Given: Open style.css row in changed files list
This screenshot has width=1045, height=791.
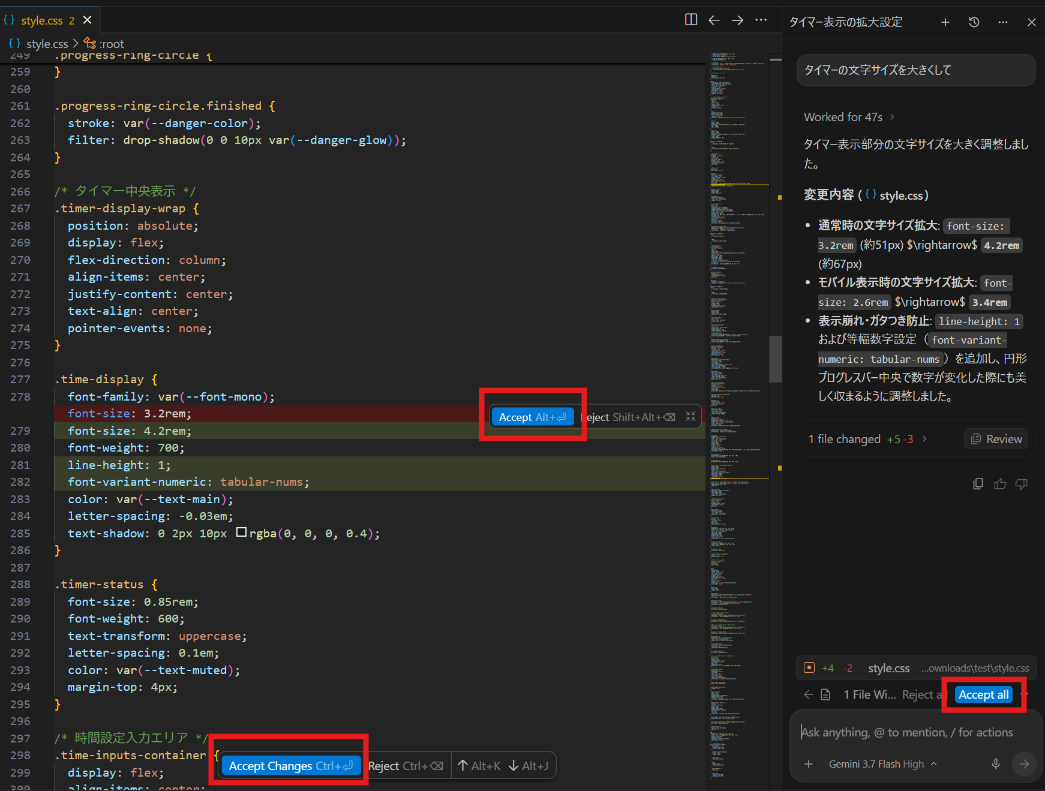Looking at the screenshot, I should point(916,668).
